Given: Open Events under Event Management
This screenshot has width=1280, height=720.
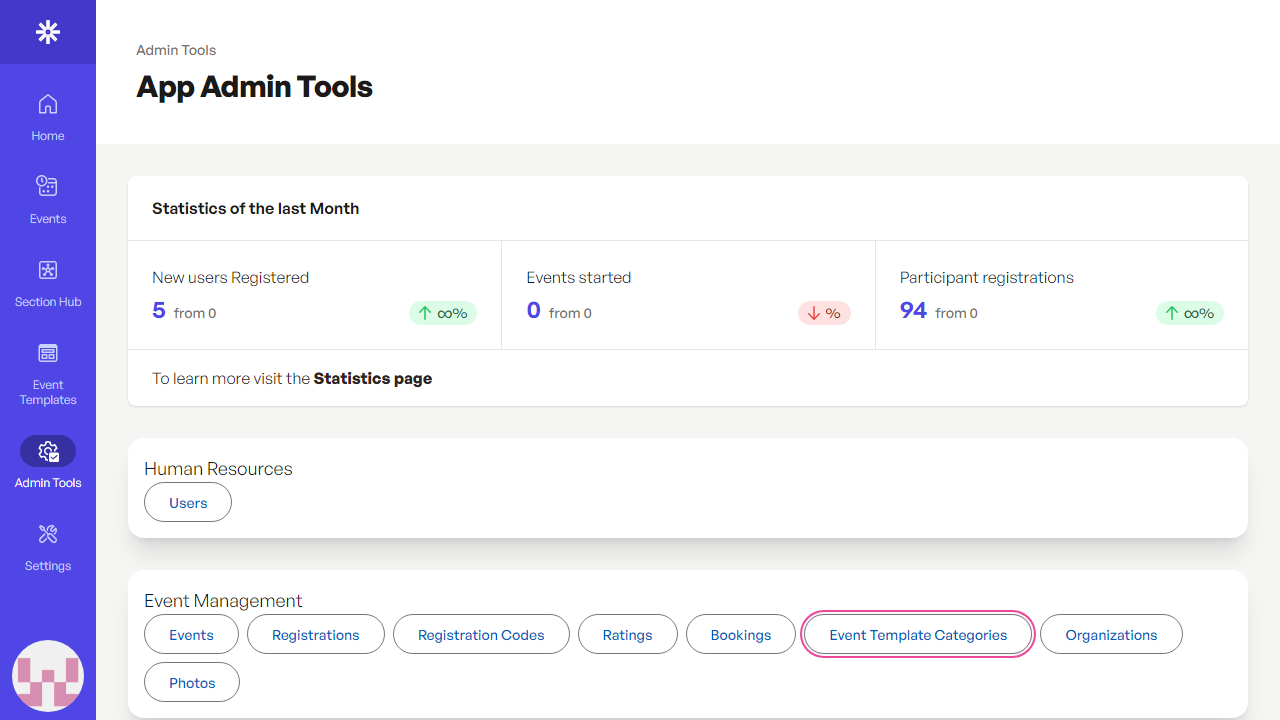Looking at the screenshot, I should pyautogui.click(x=191, y=635).
